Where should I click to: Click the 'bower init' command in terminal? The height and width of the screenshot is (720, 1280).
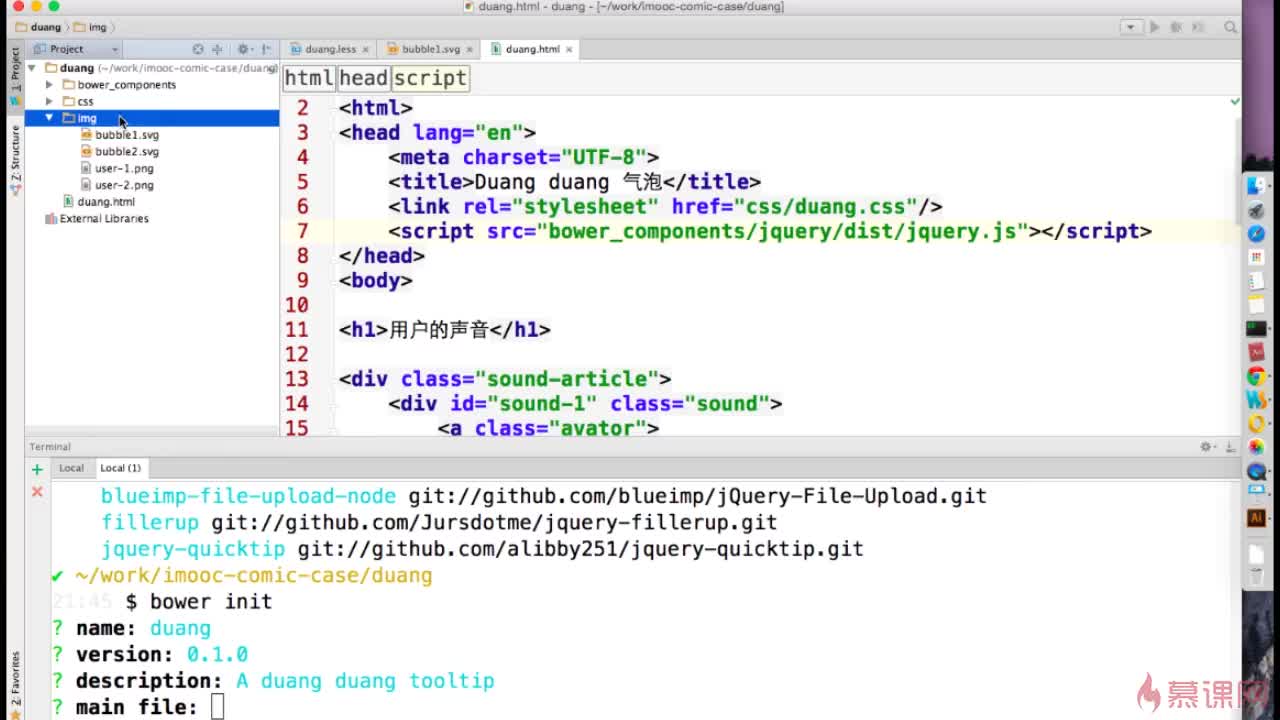tap(211, 602)
